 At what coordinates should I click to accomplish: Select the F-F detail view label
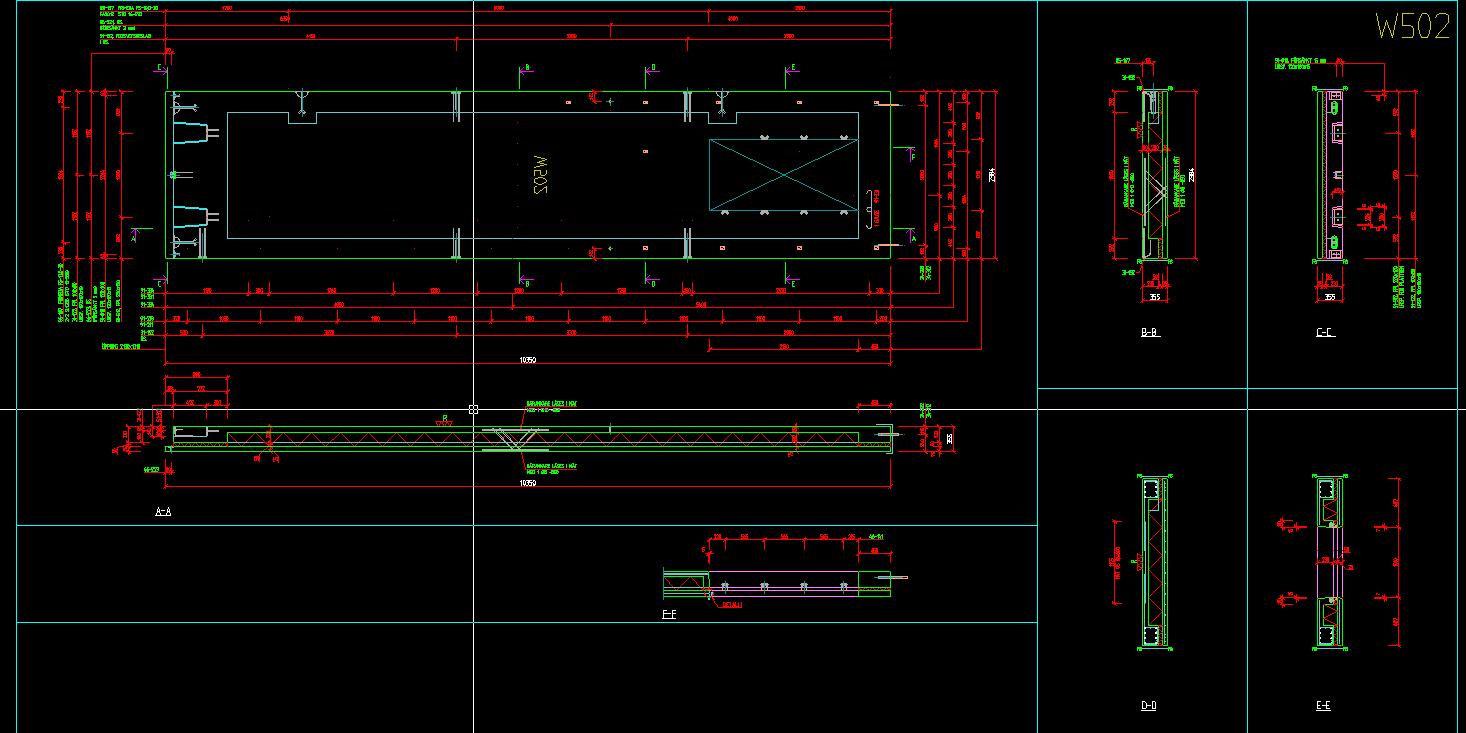click(x=668, y=615)
